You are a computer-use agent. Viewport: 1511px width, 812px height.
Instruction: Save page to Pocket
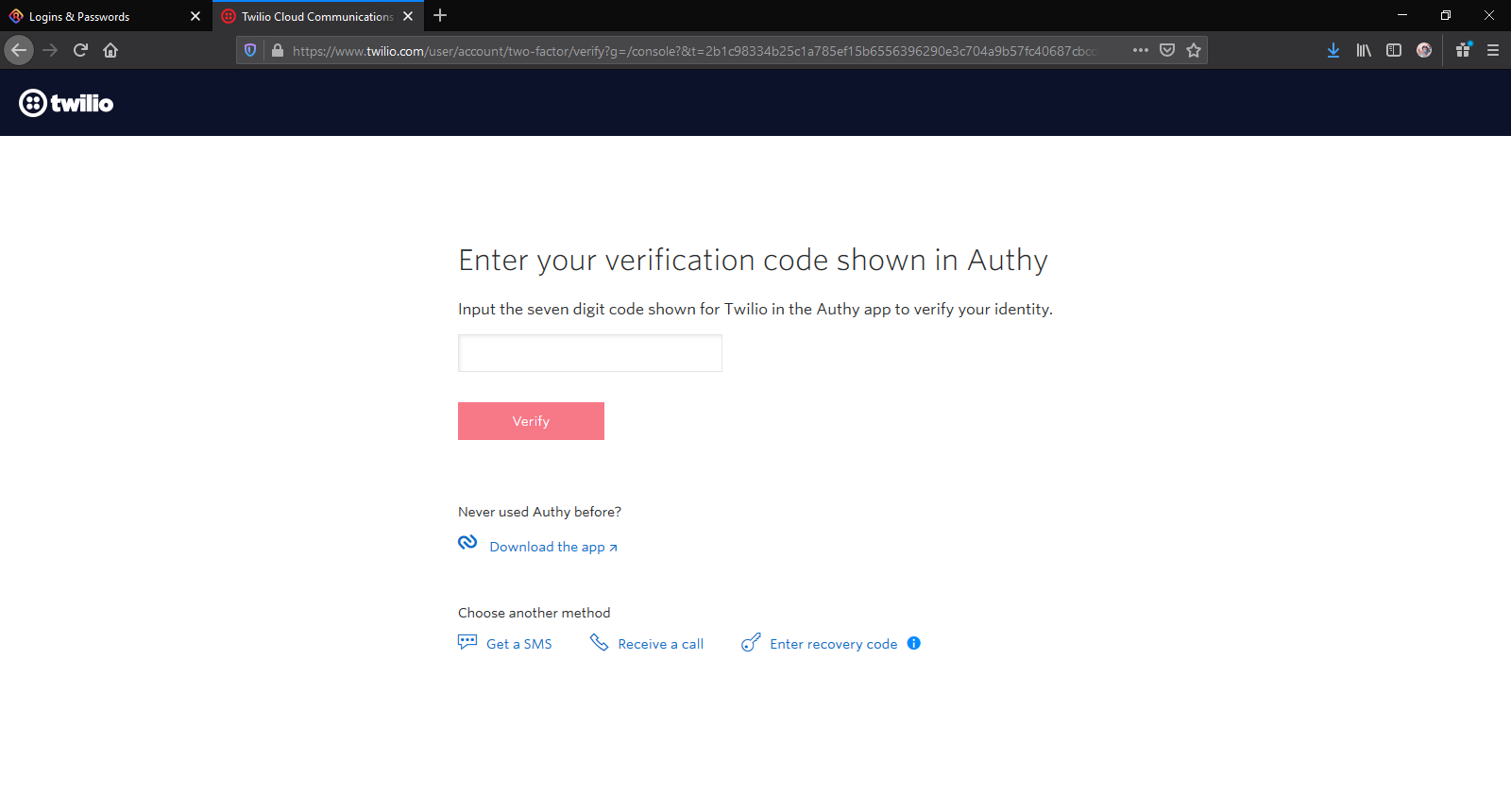[1167, 50]
